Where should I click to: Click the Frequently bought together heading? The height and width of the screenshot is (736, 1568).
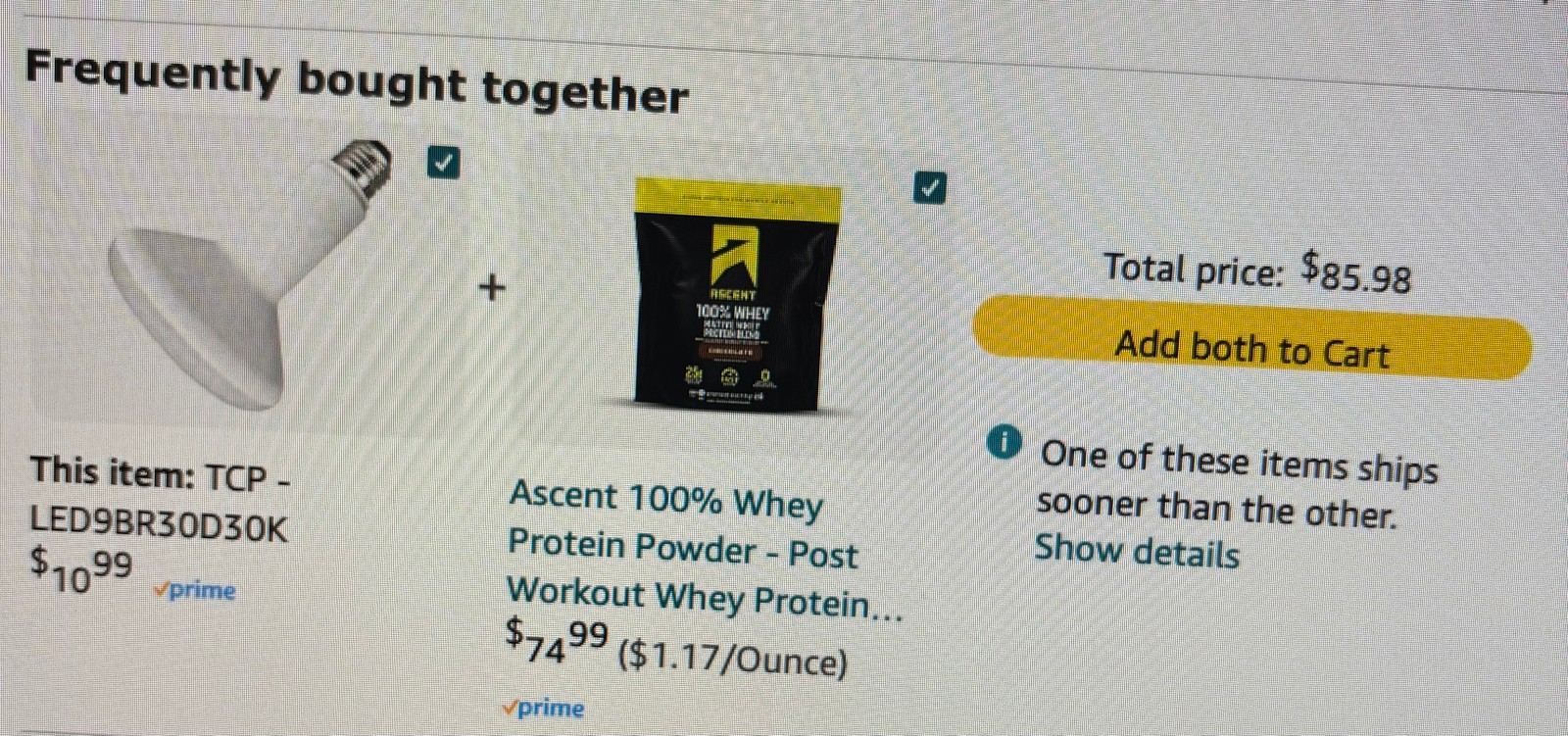point(357,81)
